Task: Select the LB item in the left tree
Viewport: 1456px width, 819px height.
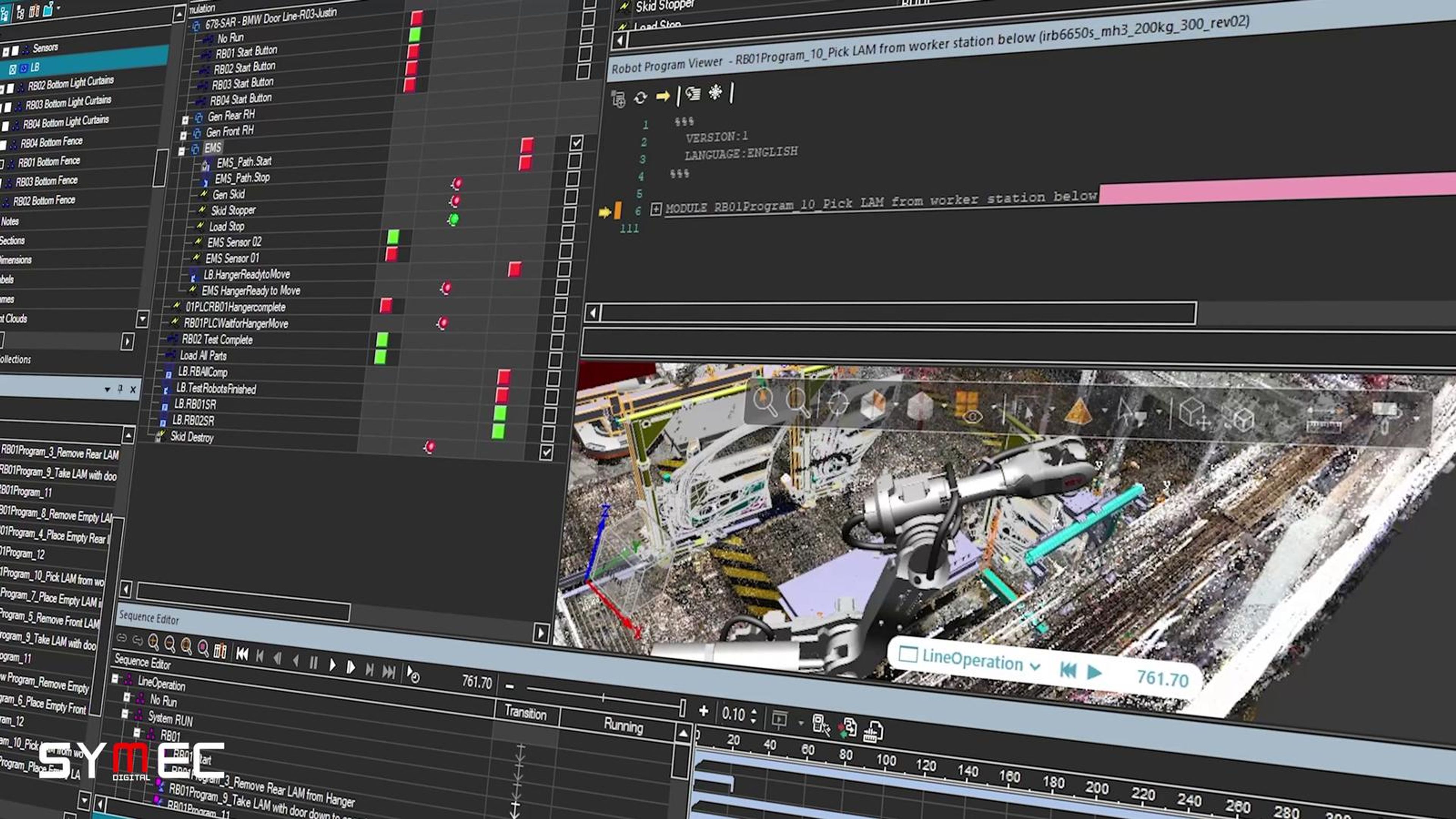Action: tap(35, 67)
